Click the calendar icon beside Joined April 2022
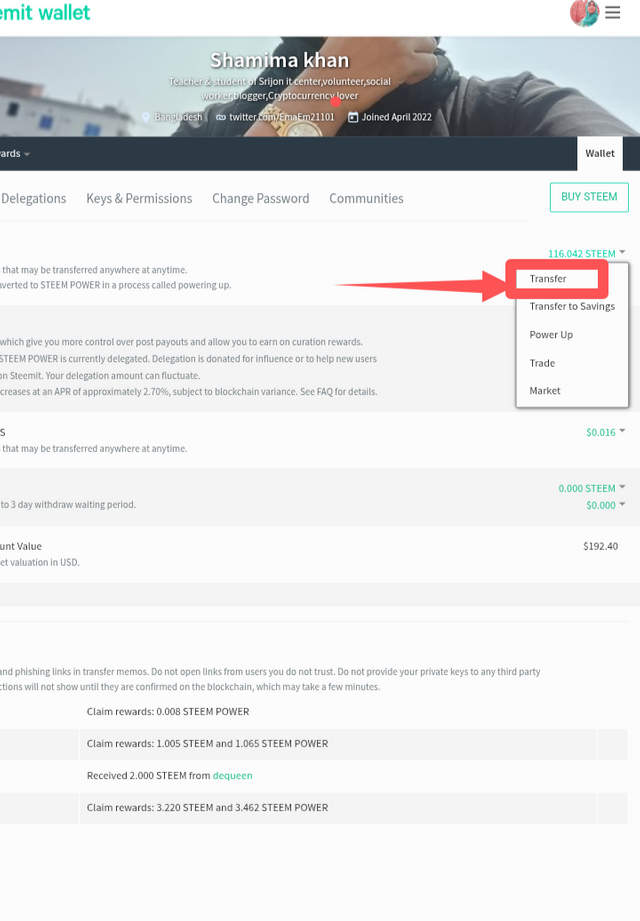The image size is (640, 921). tap(353, 117)
